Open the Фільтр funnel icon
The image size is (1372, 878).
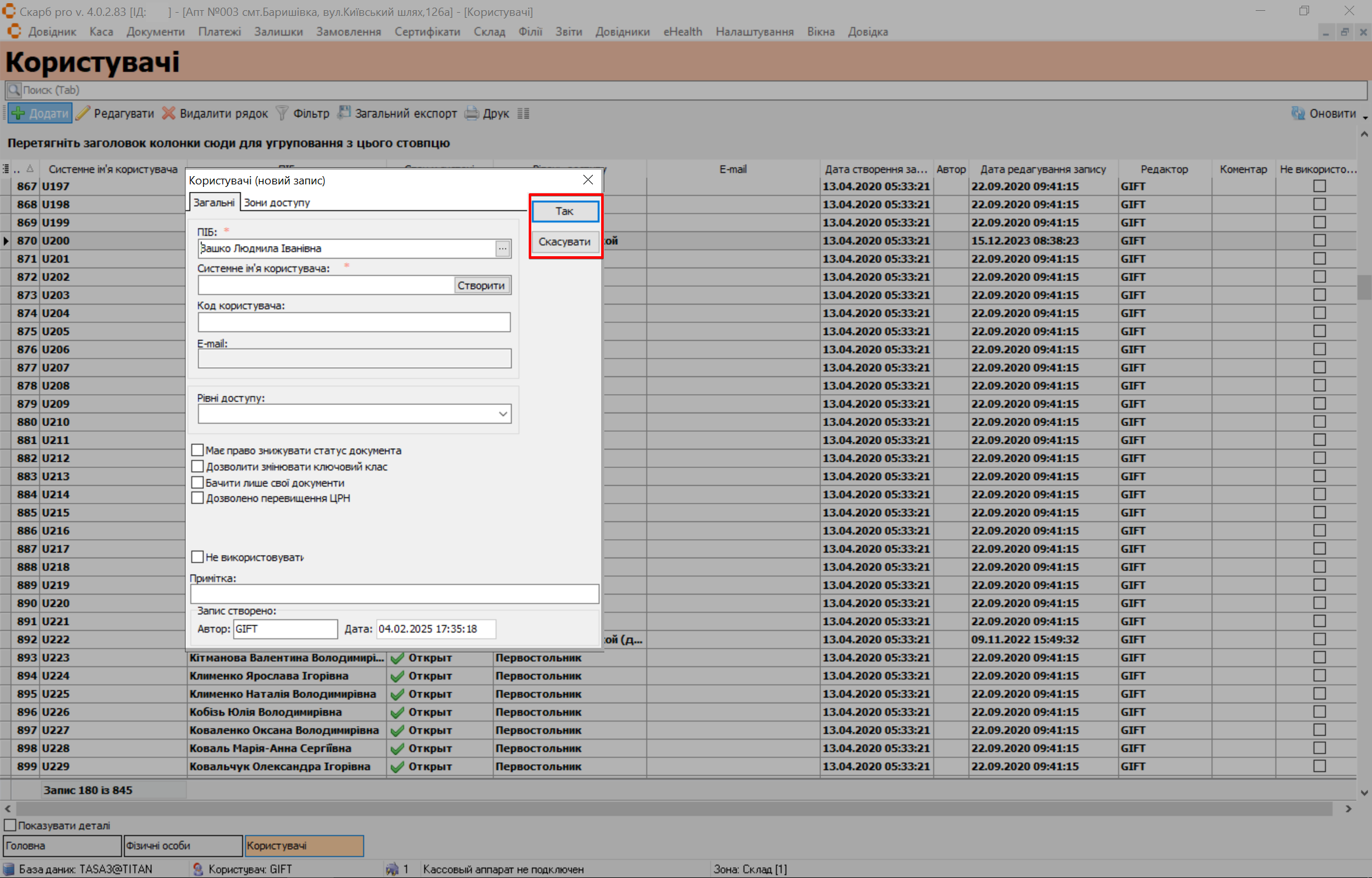coord(282,114)
